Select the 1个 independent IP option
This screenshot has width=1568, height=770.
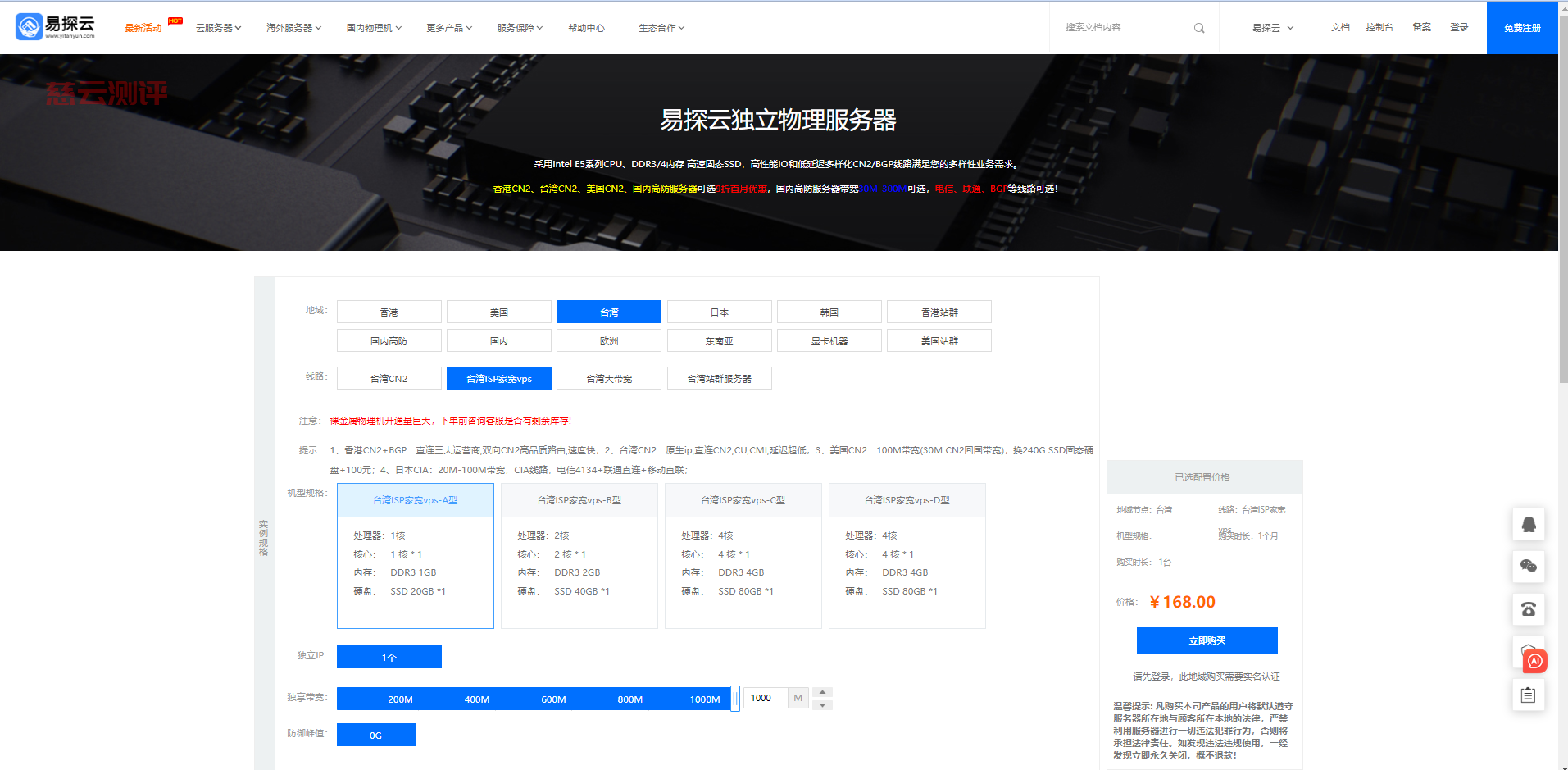pos(389,657)
